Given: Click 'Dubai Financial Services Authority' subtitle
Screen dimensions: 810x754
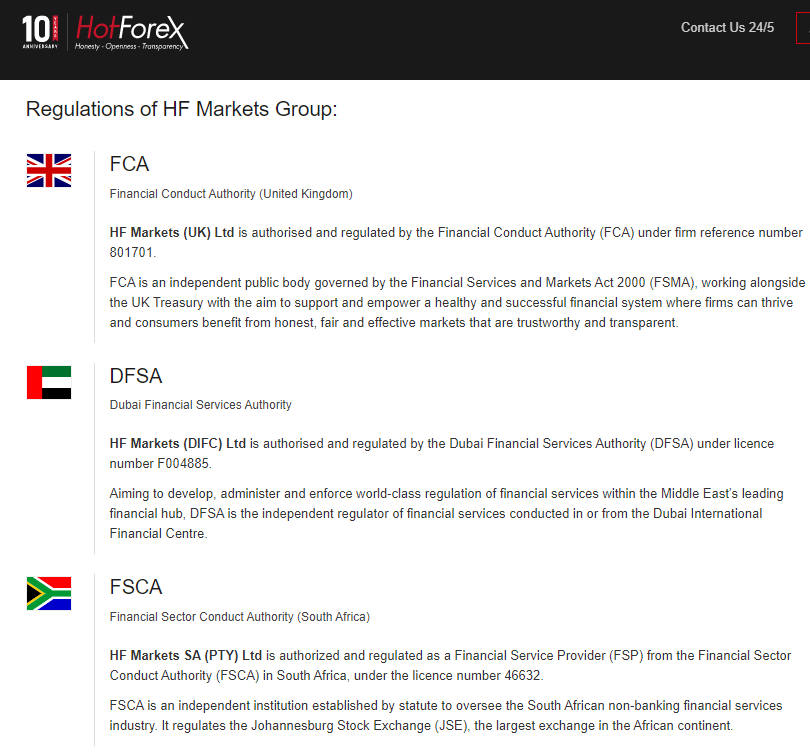Looking at the screenshot, I should click(200, 405).
